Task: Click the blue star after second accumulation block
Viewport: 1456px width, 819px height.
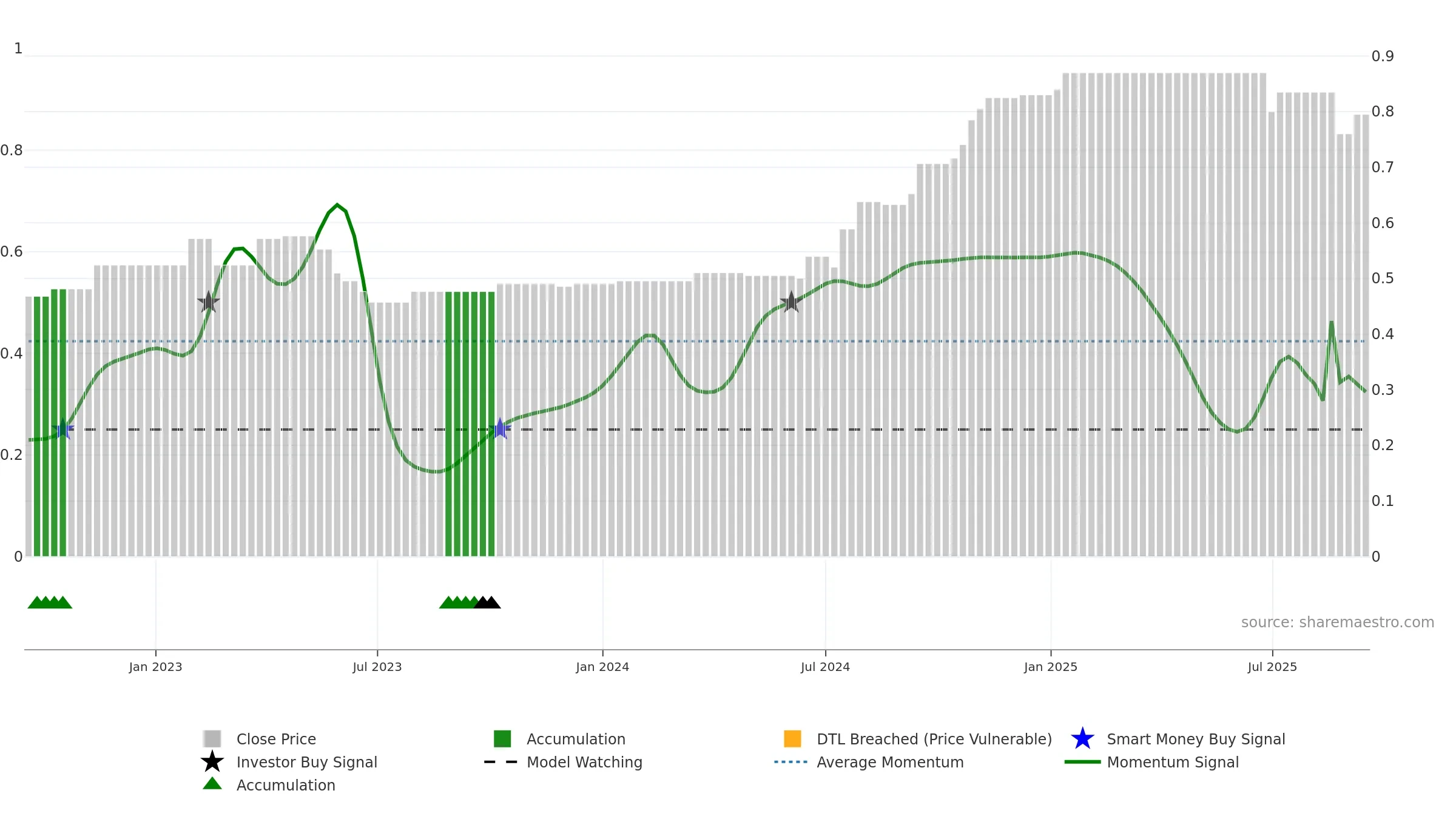Action: click(500, 429)
